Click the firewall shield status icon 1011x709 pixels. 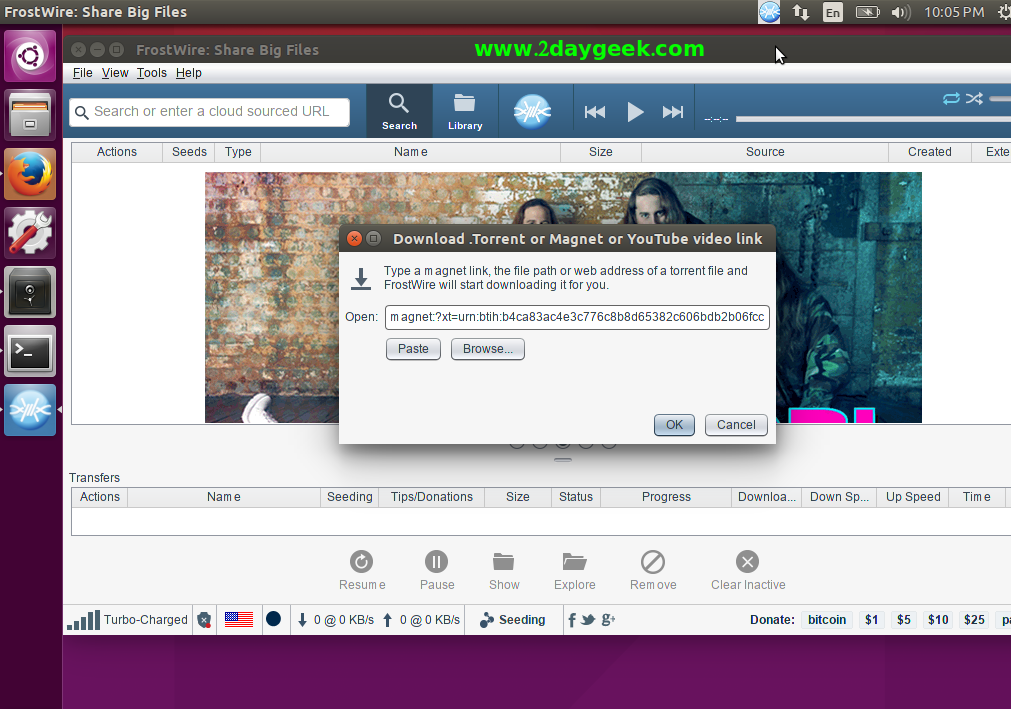(204, 620)
